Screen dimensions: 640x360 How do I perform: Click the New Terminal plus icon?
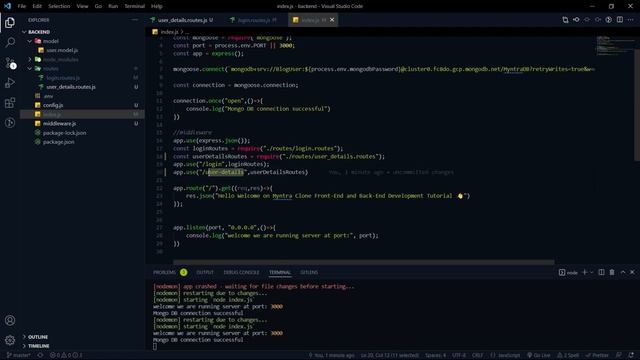point(584,272)
